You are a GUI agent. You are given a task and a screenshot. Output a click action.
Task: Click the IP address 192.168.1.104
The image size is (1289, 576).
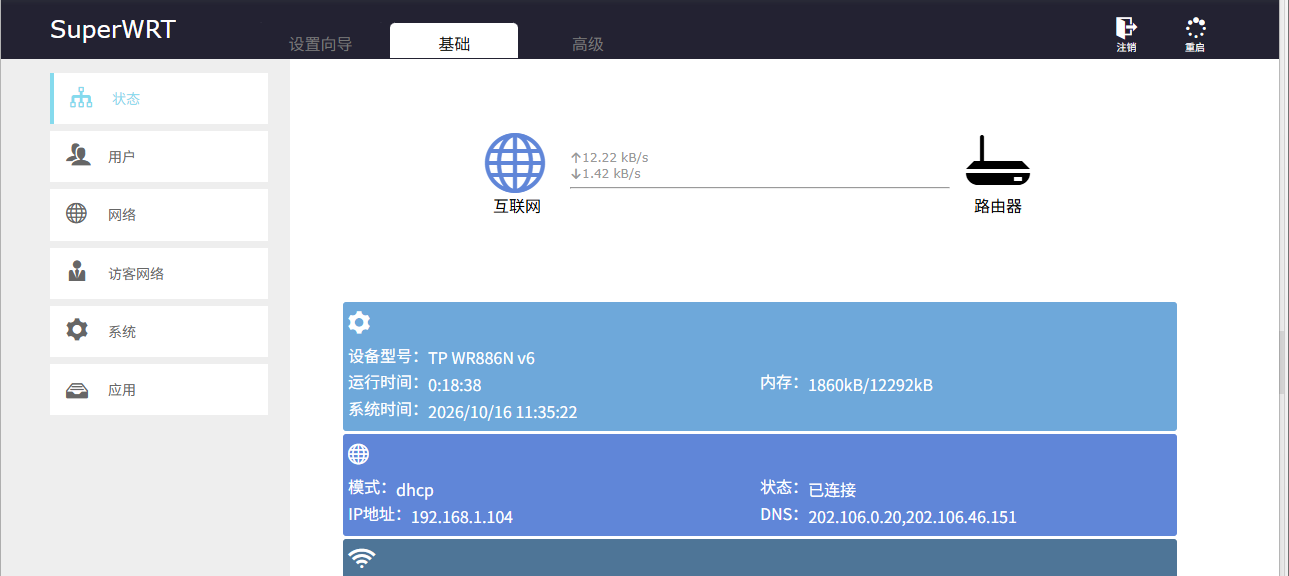point(462,517)
